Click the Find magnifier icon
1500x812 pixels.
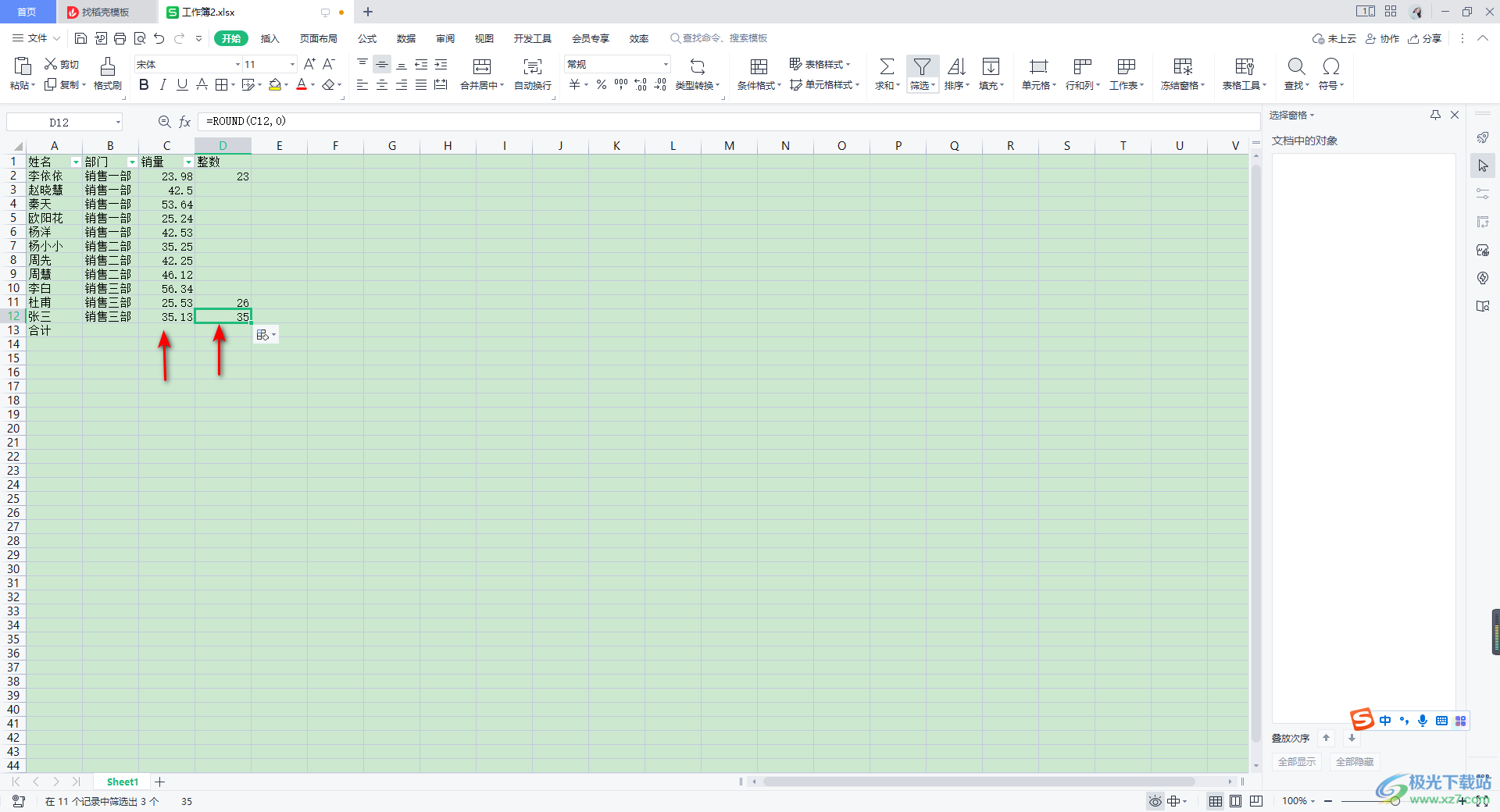point(1296,66)
